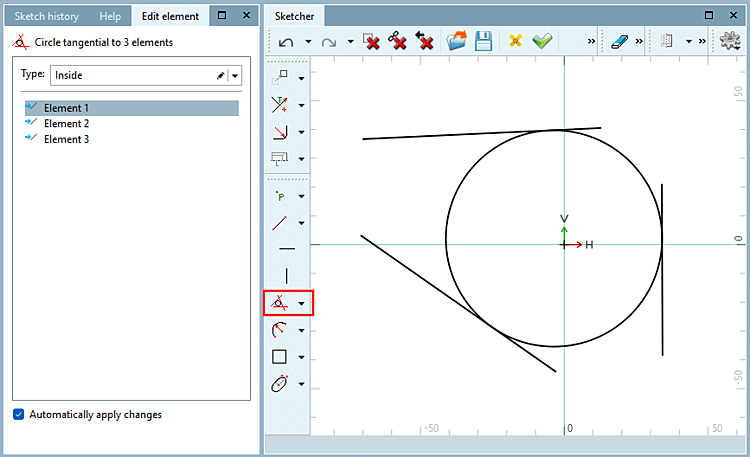Click the mirror tool icon in top toolbar
The height and width of the screenshot is (457, 750).
667,41
